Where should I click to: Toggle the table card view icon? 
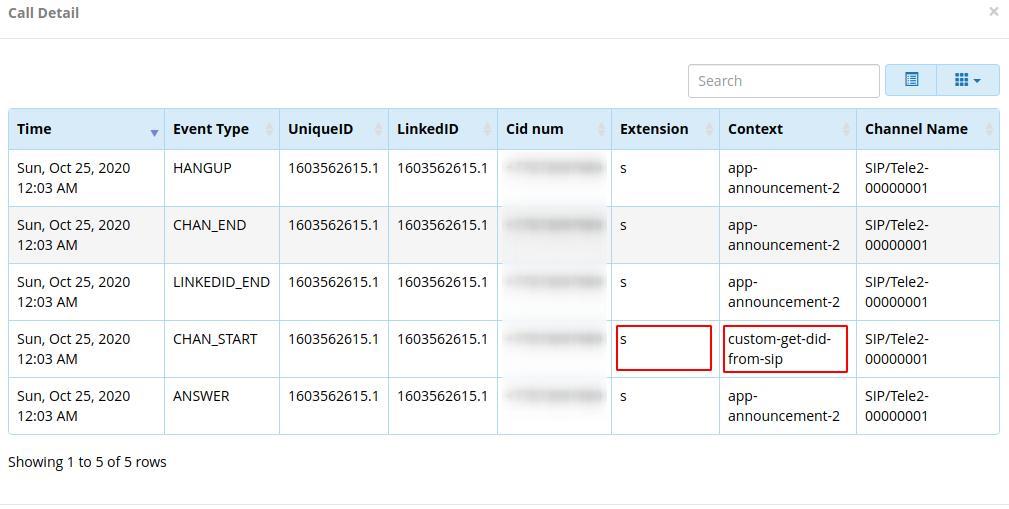(911, 80)
